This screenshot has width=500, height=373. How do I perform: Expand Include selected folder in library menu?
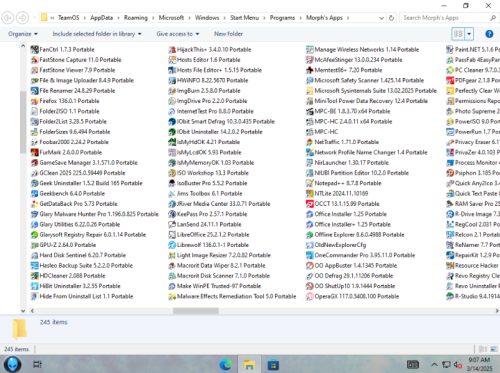pos(97,34)
